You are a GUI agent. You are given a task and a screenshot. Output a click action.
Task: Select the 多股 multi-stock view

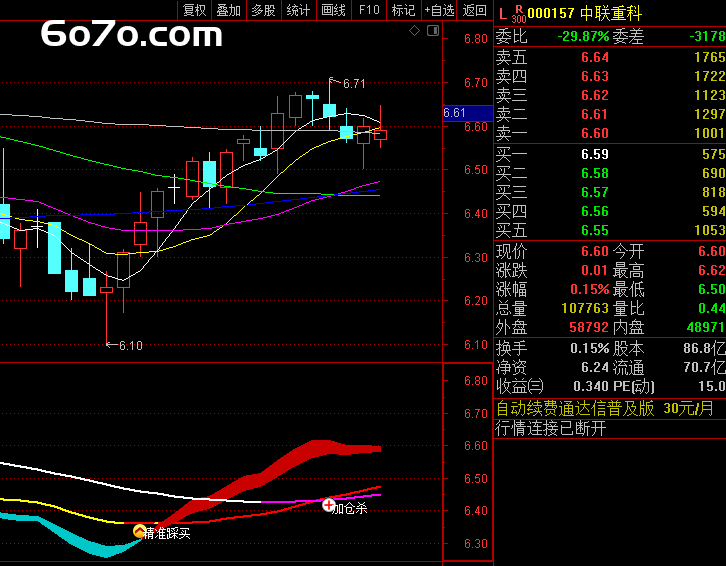click(263, 10)
